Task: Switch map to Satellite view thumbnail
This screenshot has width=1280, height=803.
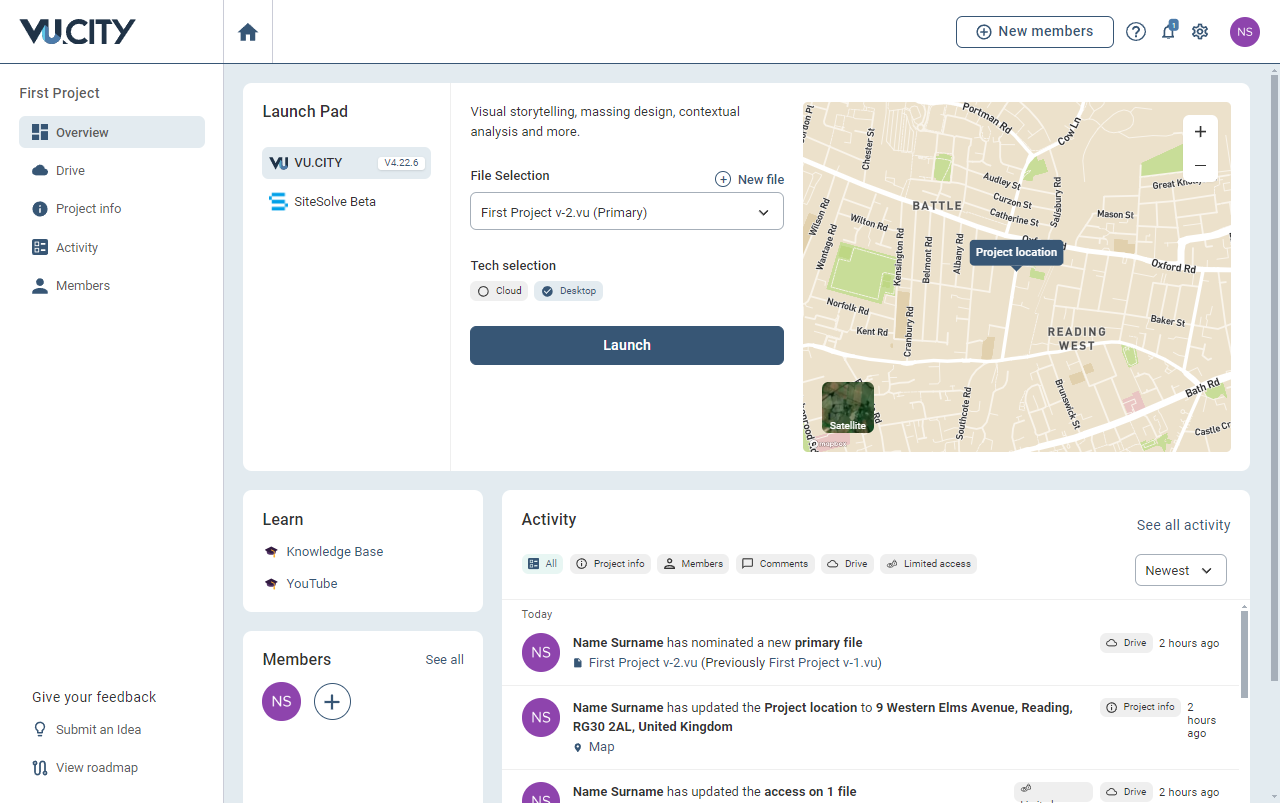Action: click(847, 407)
